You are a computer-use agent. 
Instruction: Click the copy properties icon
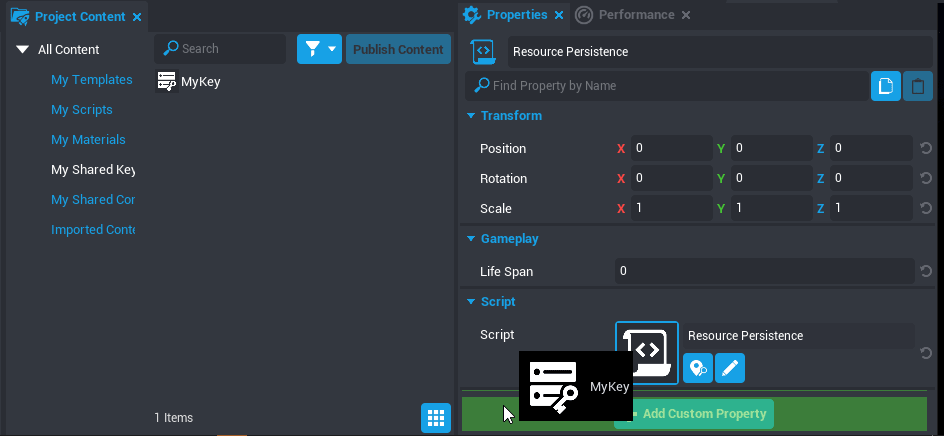[x=885, y=86]
